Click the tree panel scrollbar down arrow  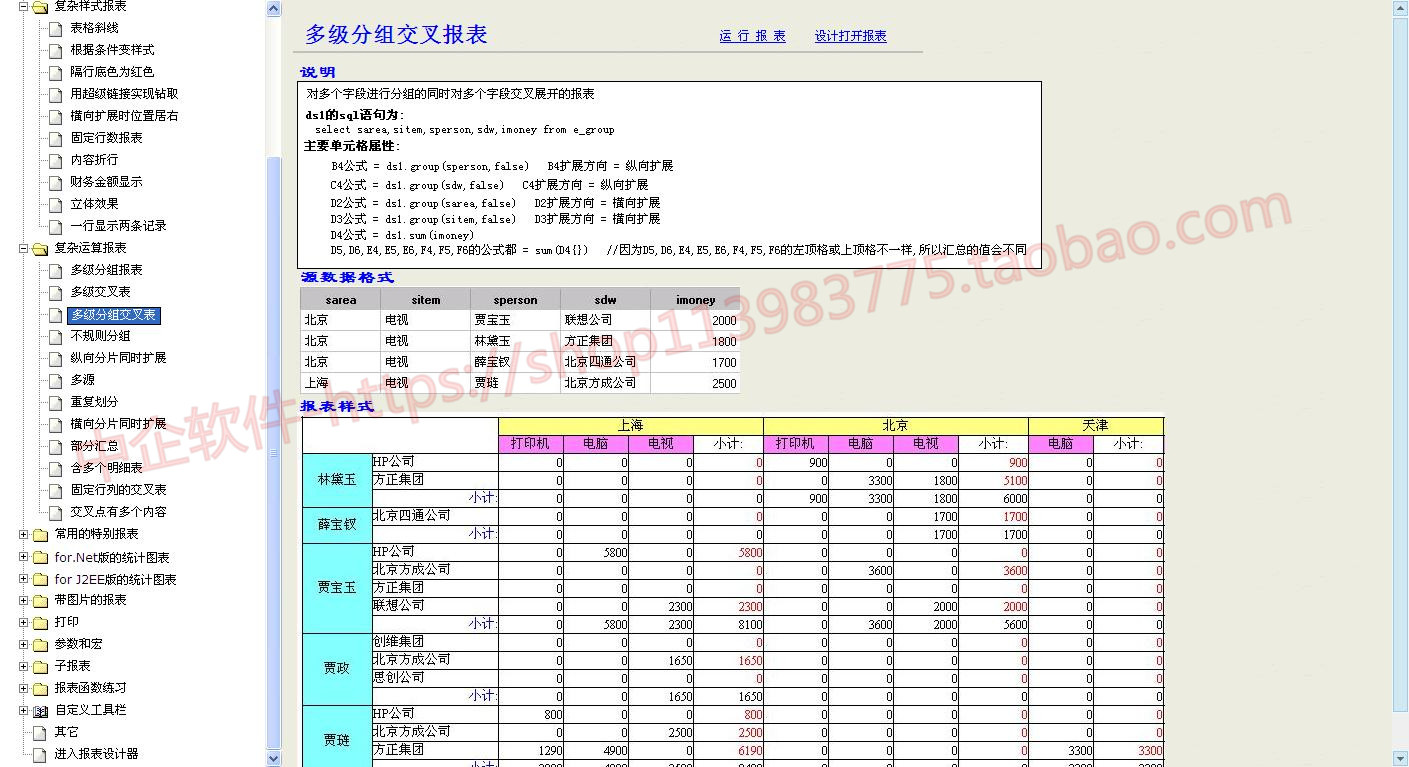[x=274, y=759]
